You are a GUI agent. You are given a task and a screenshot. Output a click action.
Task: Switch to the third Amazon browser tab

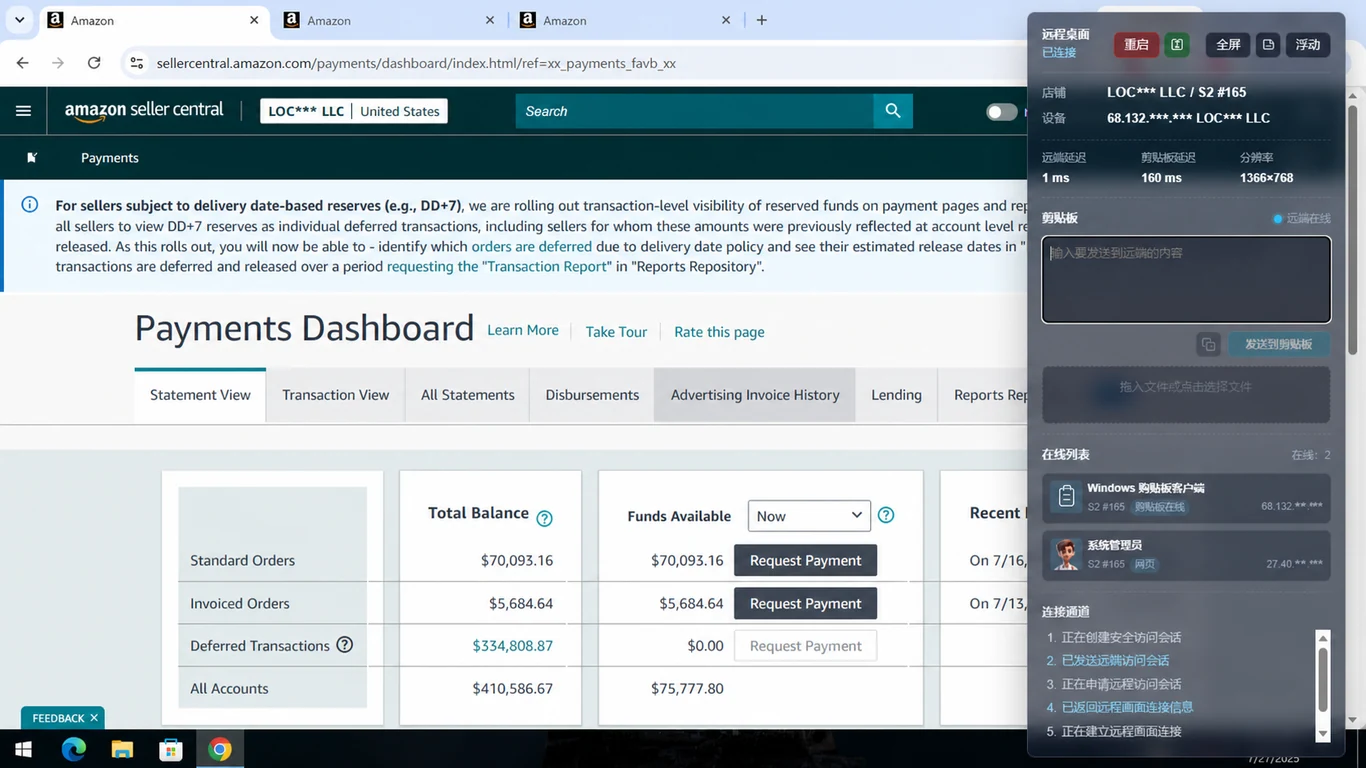pos(624,20)
